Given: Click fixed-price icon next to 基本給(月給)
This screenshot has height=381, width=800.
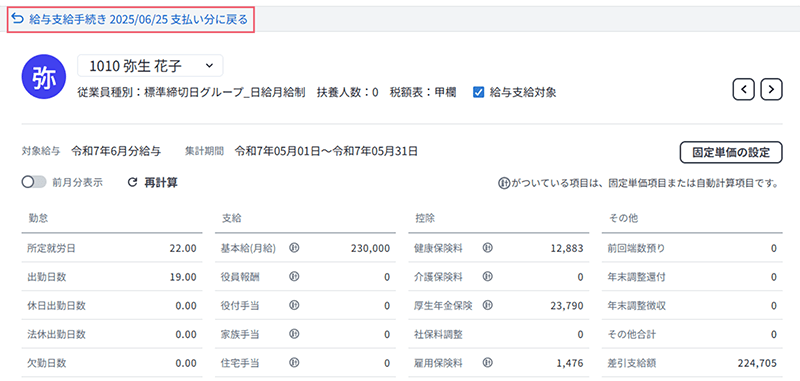Looking at the screenshot, I should point(294,248).
